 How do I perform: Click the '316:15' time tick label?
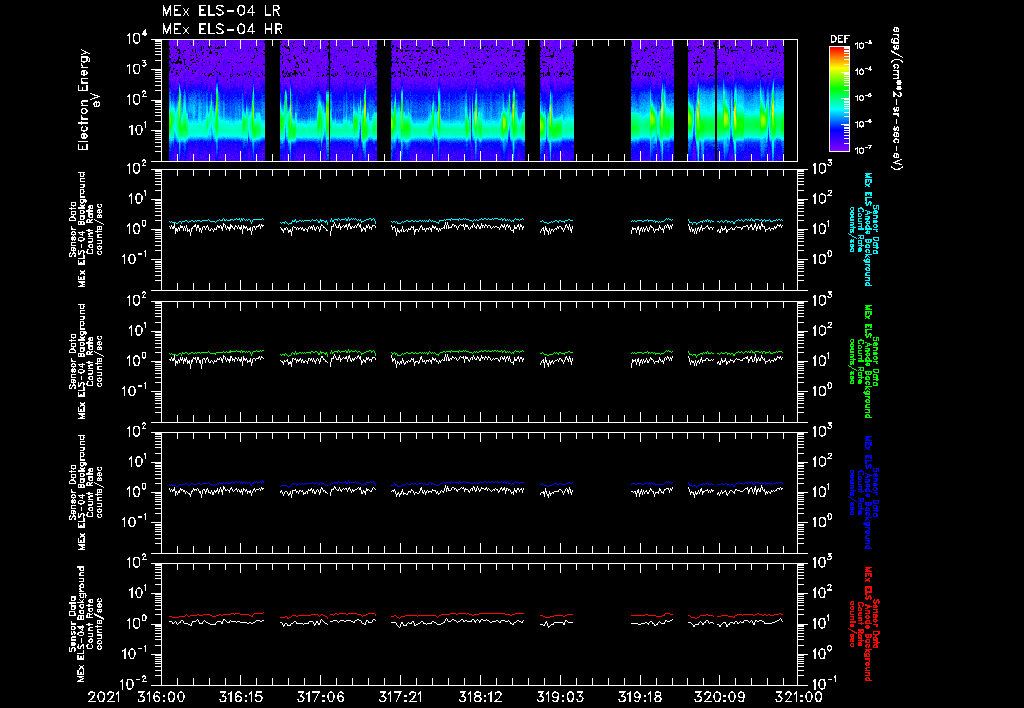tap(241, 697)
